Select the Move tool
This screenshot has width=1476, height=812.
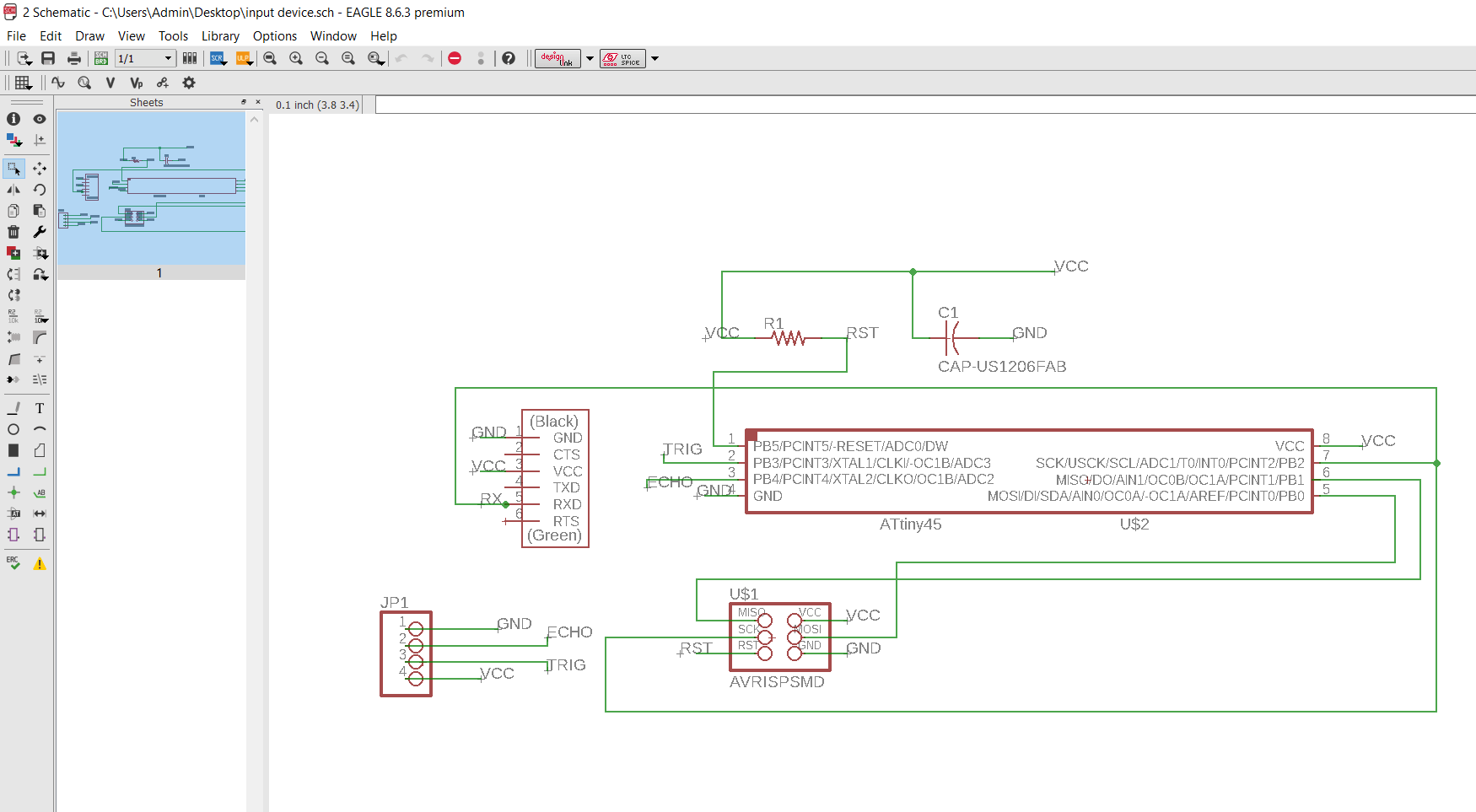[x=40, y=169]
